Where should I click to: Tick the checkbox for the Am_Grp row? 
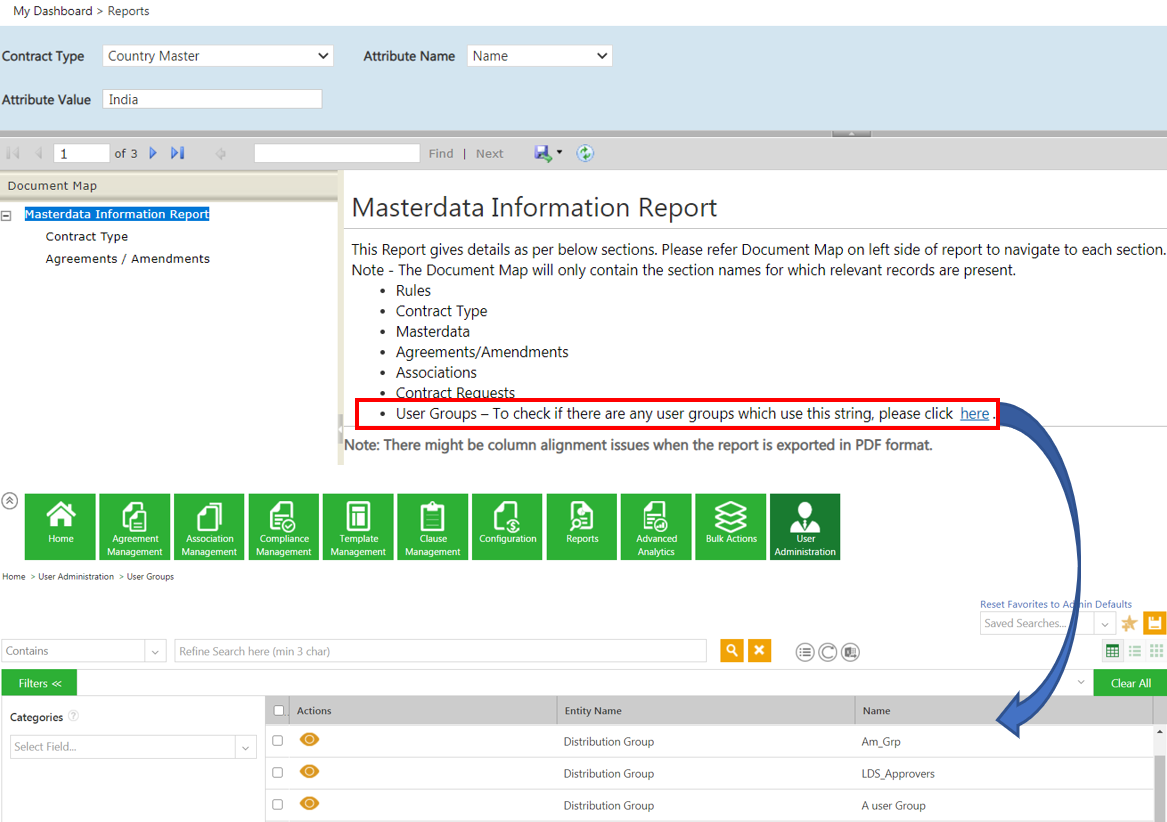point(278,741)
